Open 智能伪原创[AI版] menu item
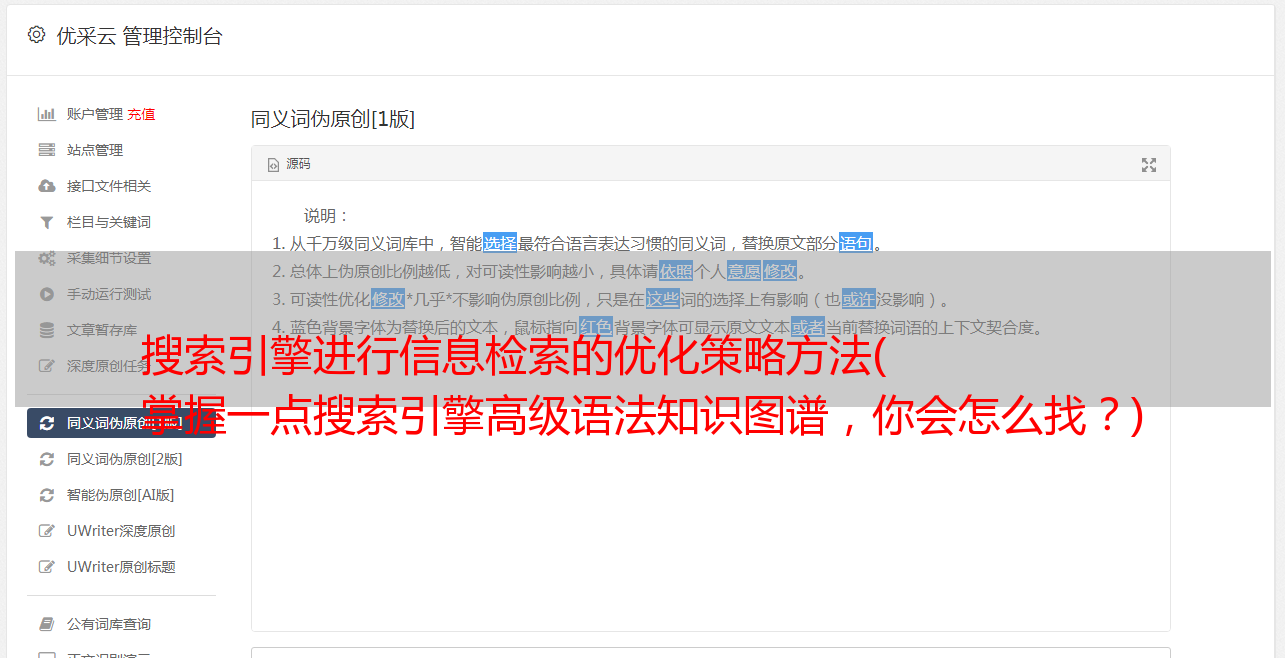This screenshot has width=1285, height=658. coord(121,495)
